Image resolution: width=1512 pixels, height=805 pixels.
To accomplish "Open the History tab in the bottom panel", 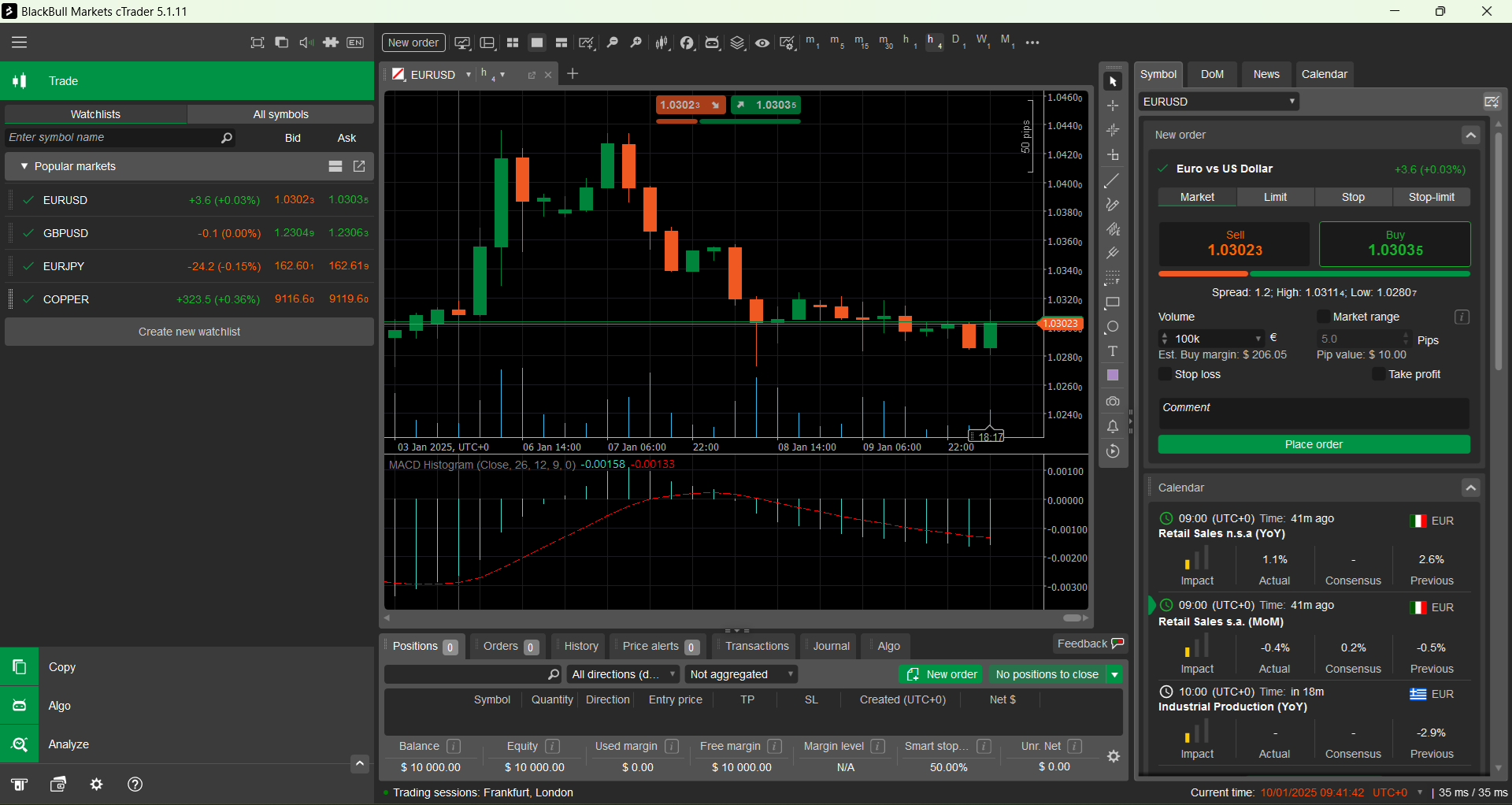I will point(577,646).
